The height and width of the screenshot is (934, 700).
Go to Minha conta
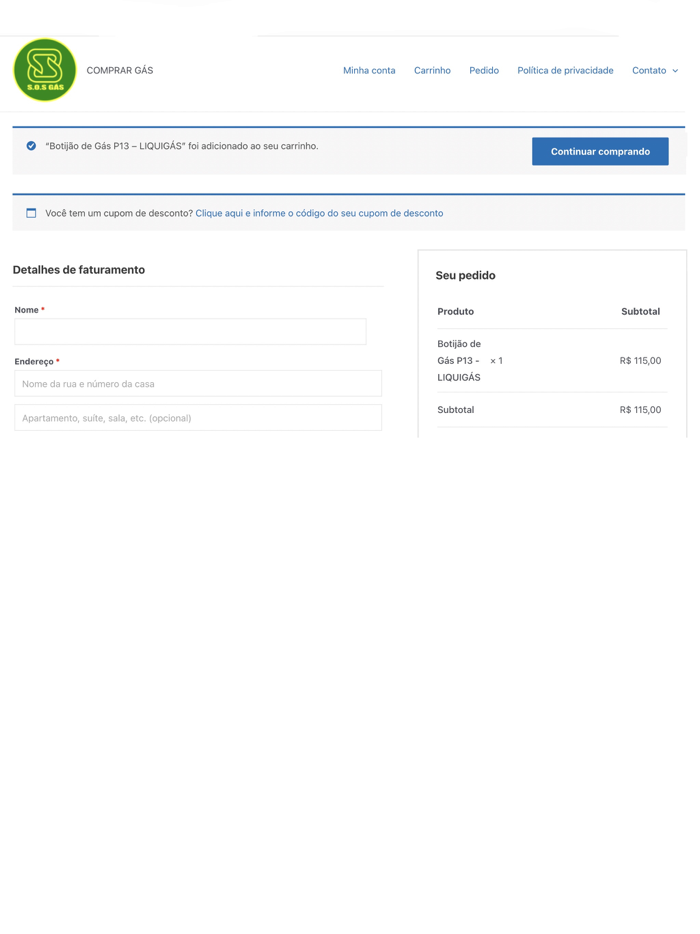(x=369, y=70)
